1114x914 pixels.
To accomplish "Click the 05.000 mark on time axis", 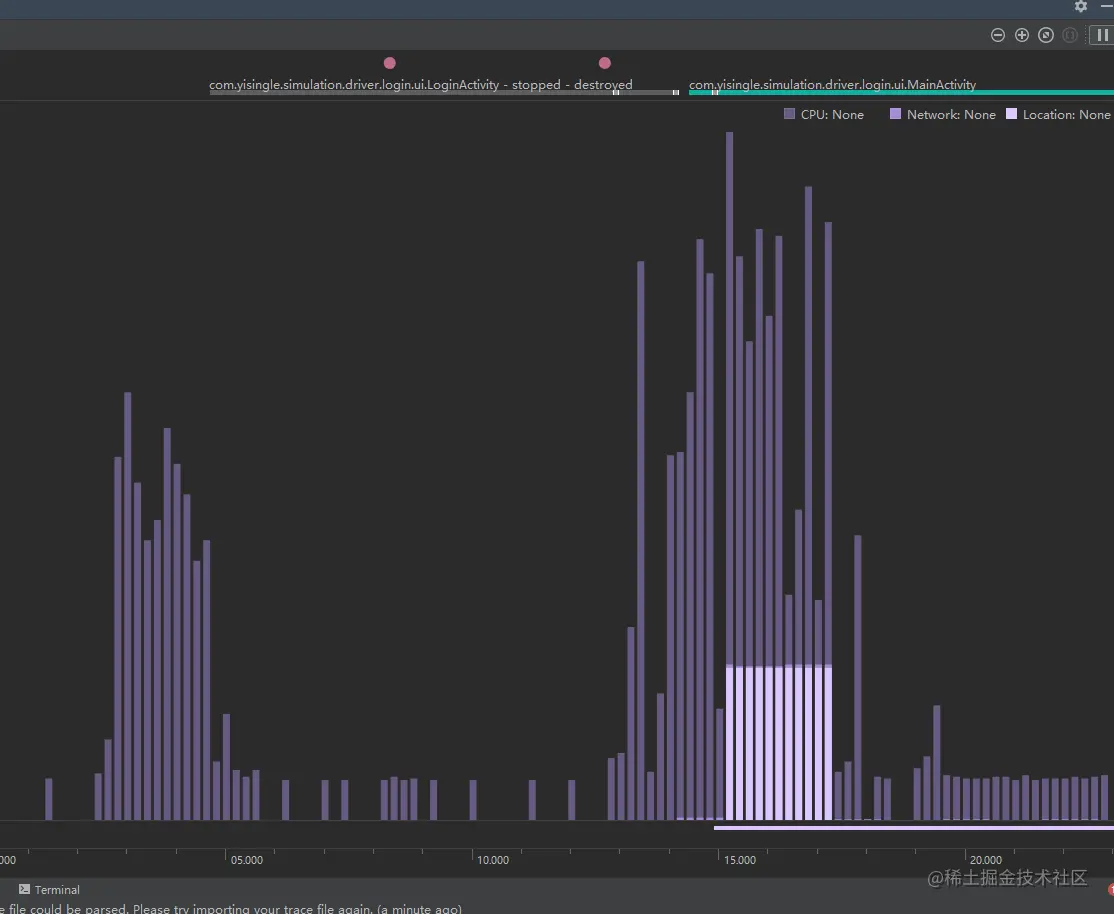I will (247, 860).
